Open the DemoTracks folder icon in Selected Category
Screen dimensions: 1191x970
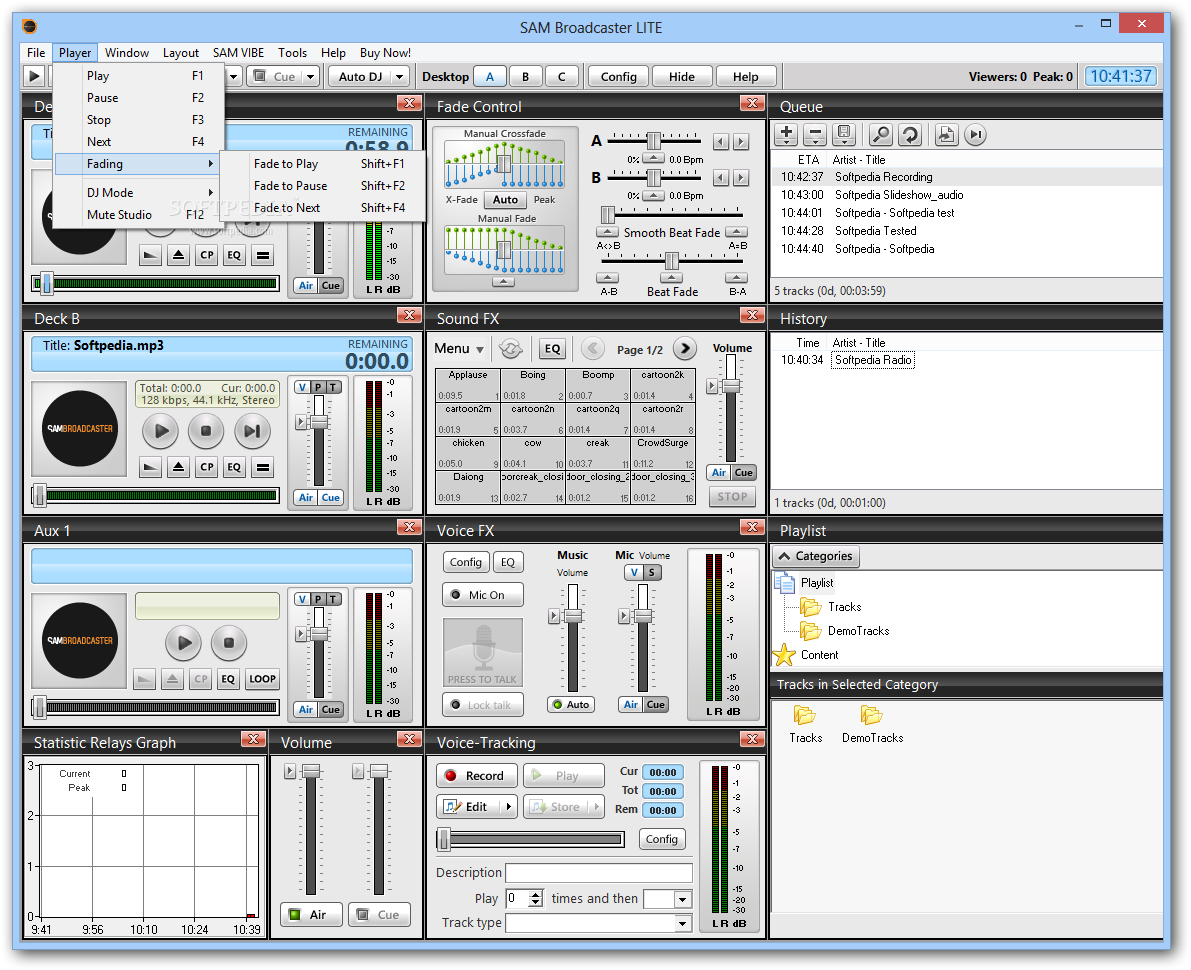(872, 716)
